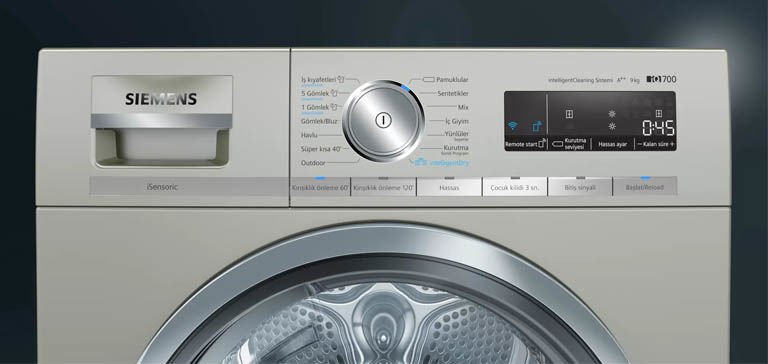Tap the Başlat/Reload button

[645, 187]
